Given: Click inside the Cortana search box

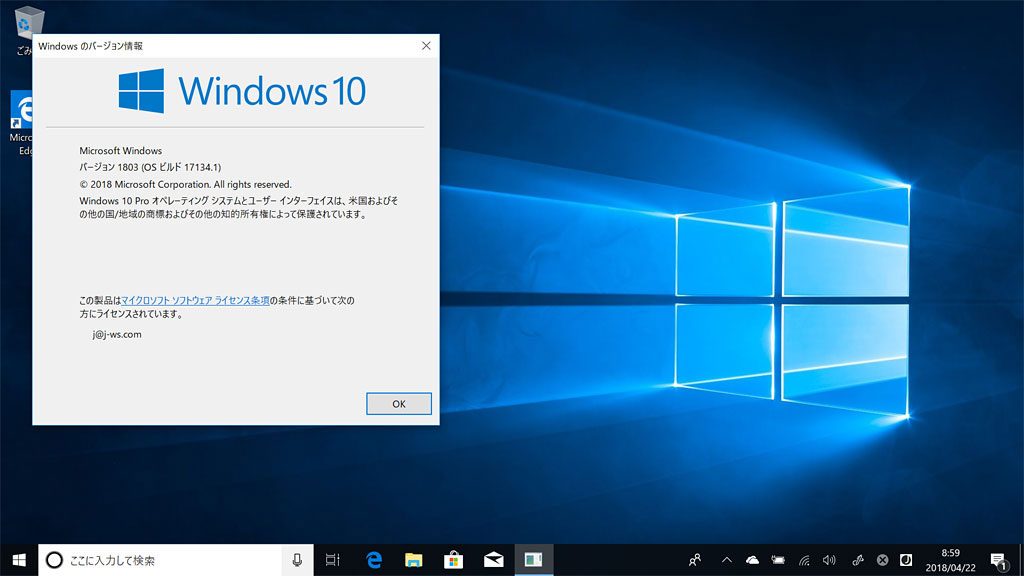Looking at the screenshot, I should pyautogui.click(x=170, y=560).
